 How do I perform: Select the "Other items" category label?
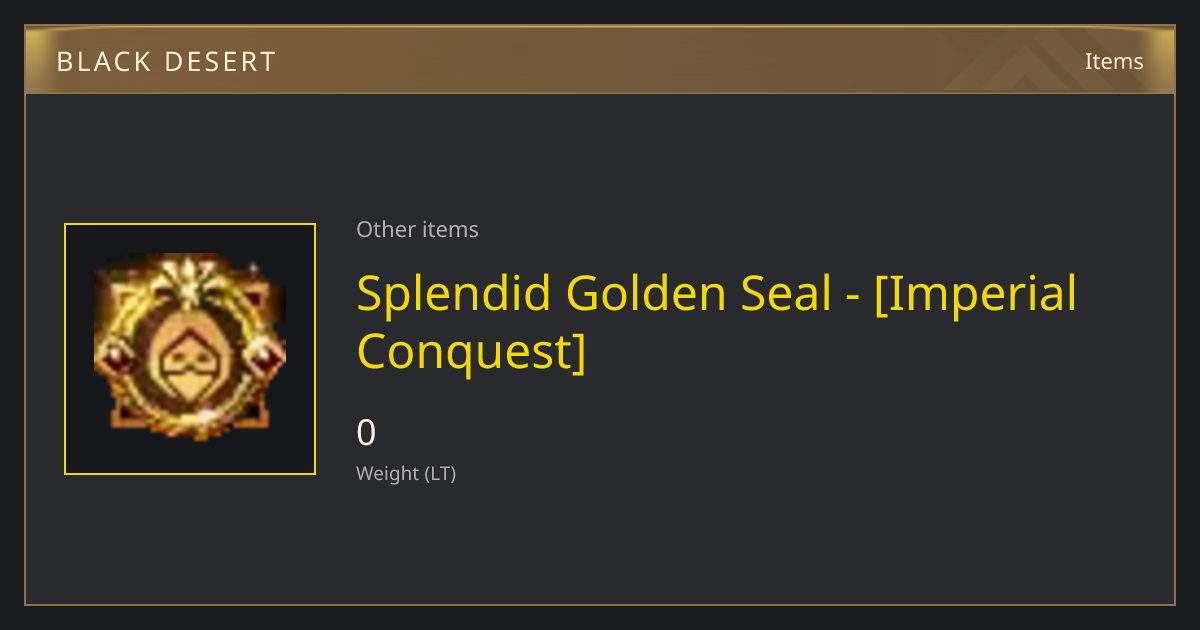pyautogui.click(x=417, y=229)
